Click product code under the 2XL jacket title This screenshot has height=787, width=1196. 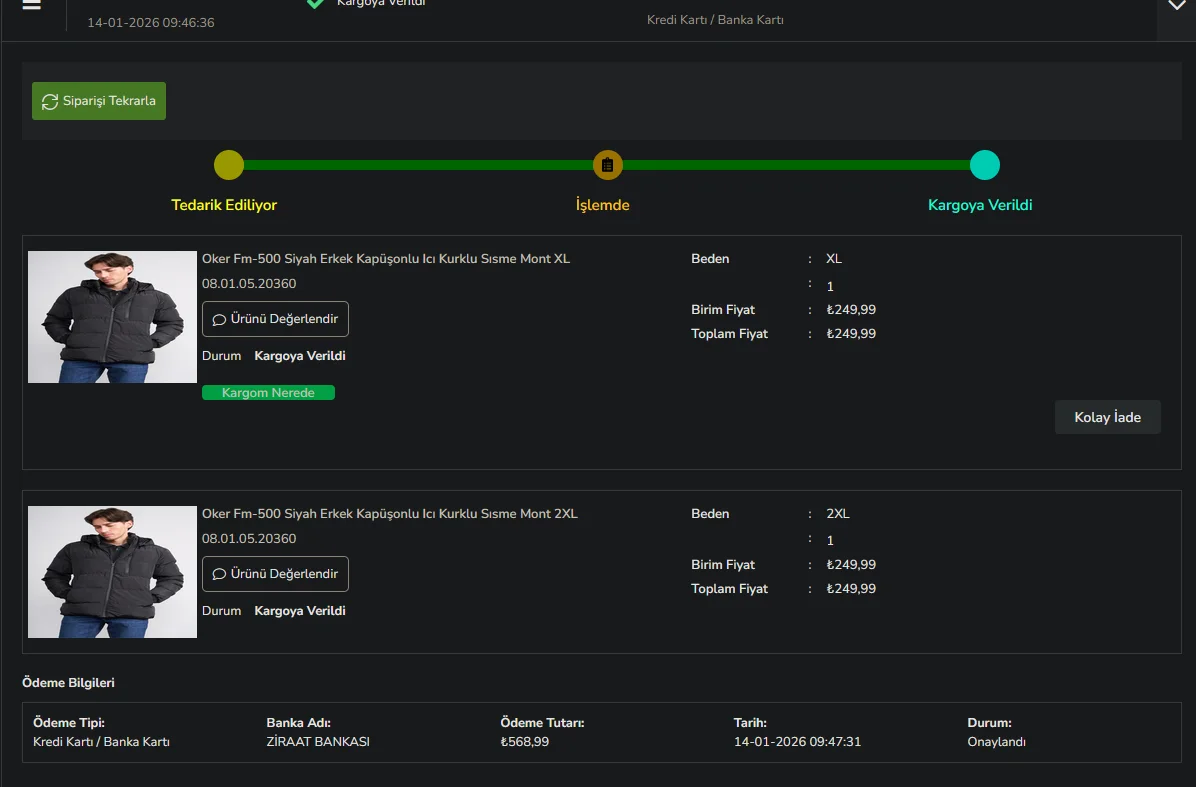coord(249,538)
